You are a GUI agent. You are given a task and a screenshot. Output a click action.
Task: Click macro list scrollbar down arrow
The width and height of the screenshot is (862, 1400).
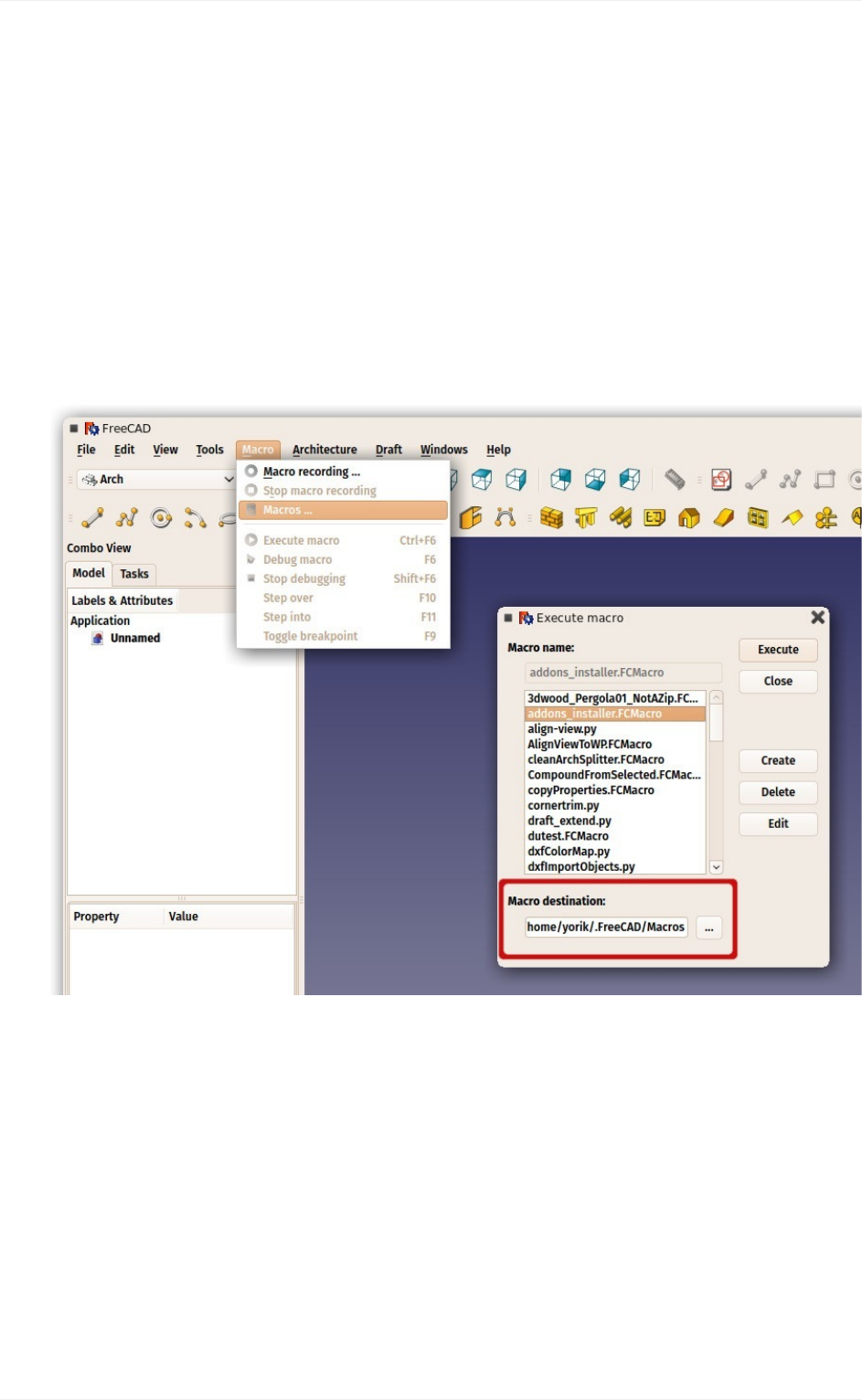pos(717,867)
